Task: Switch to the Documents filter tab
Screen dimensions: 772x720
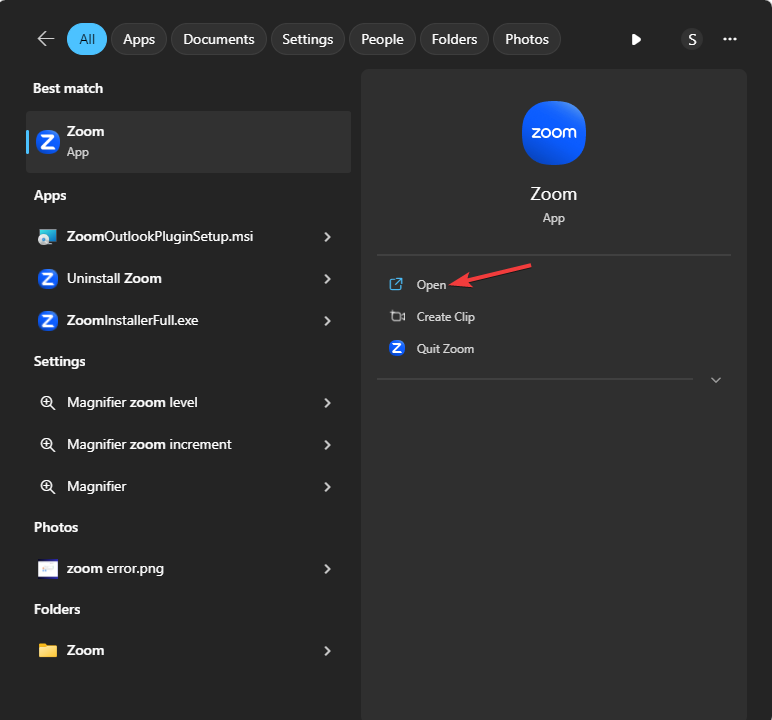Action: click(219, 39)
